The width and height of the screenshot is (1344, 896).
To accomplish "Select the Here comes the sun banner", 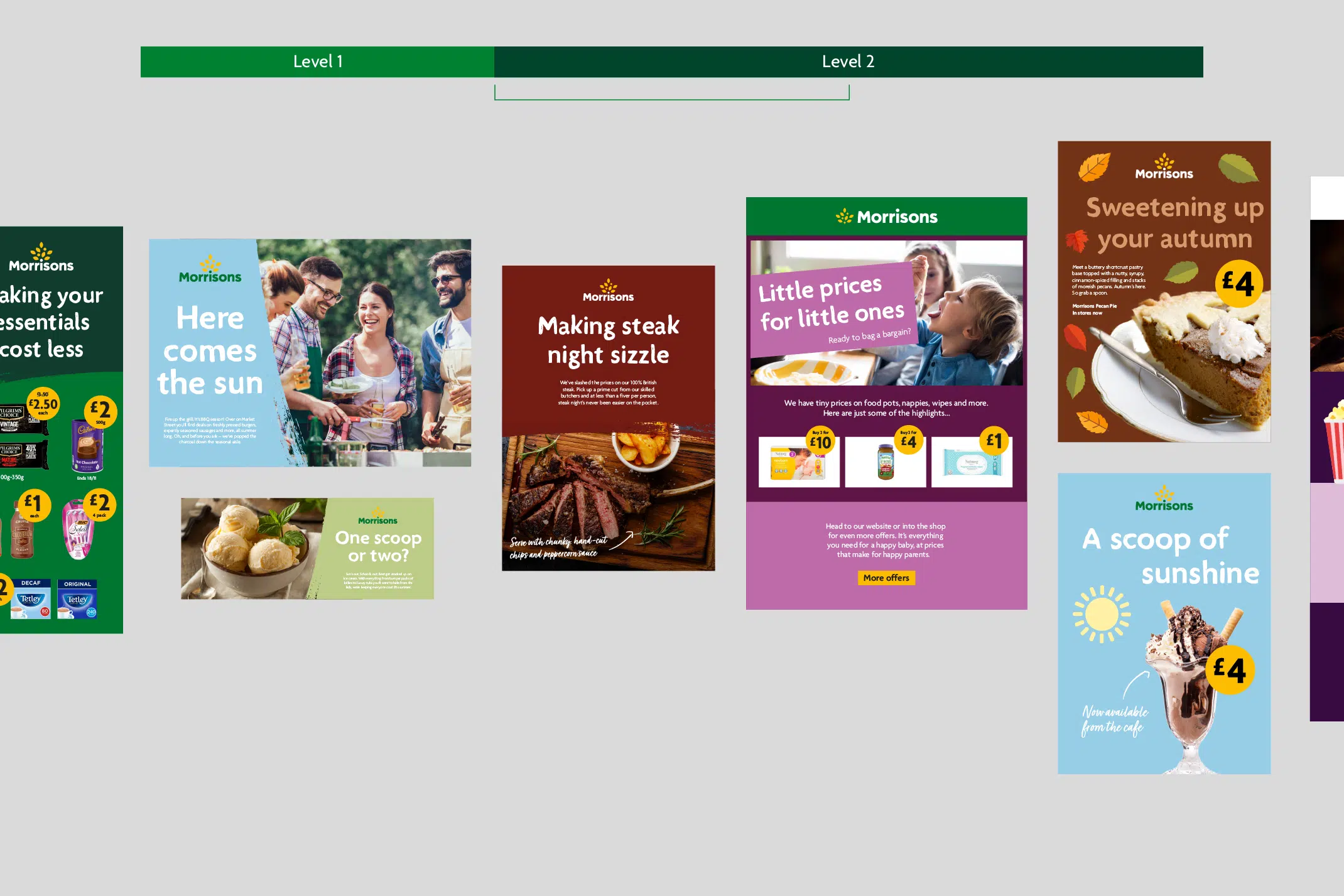I will (310, 352).
